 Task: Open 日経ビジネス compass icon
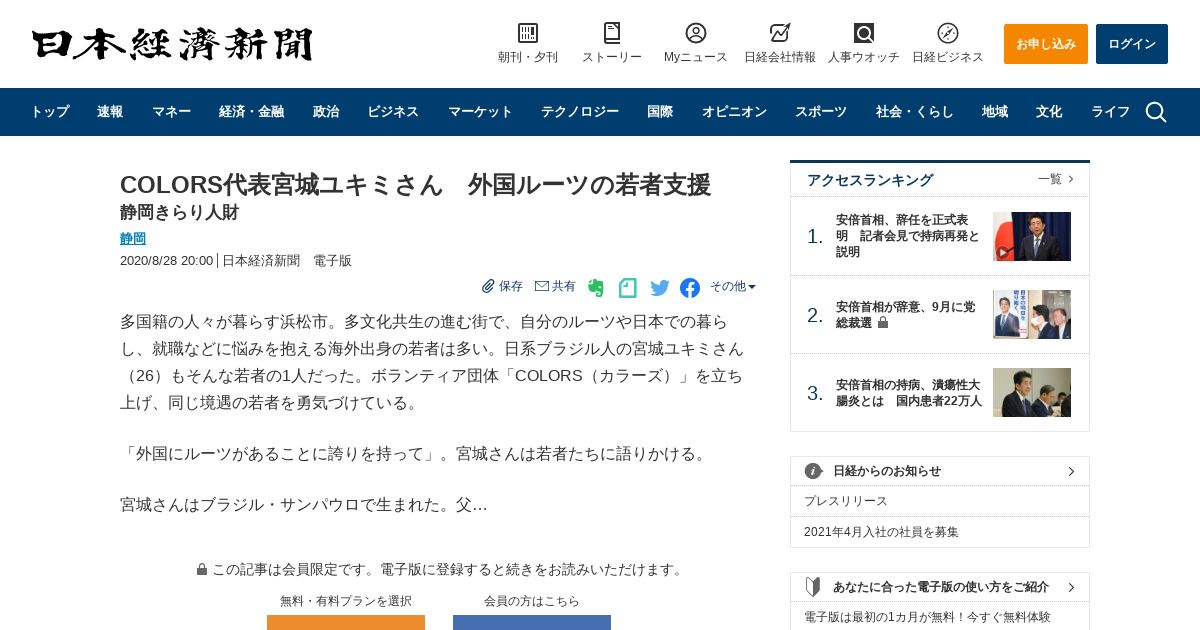point(948,33)
